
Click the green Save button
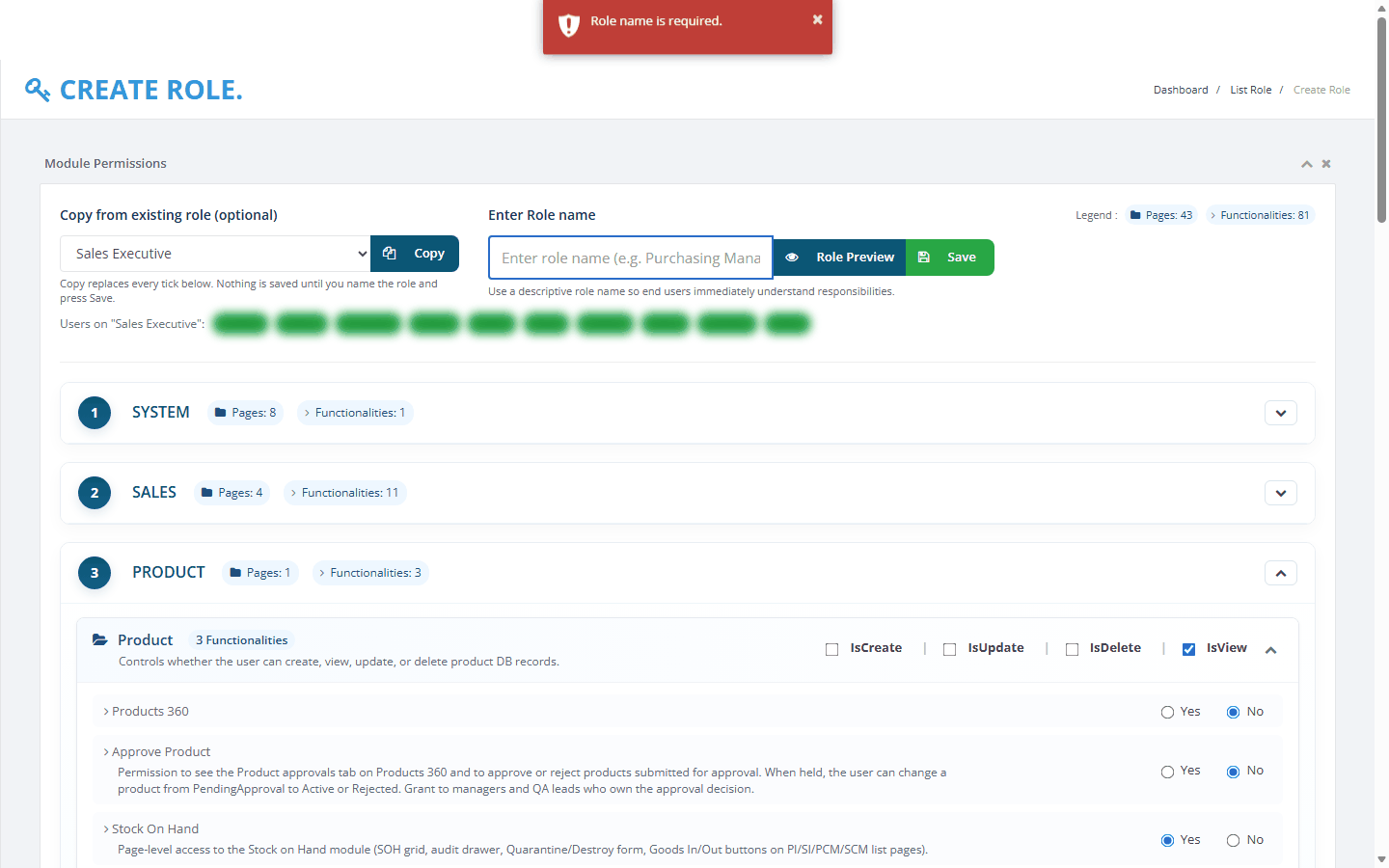[x=950, y=258]
